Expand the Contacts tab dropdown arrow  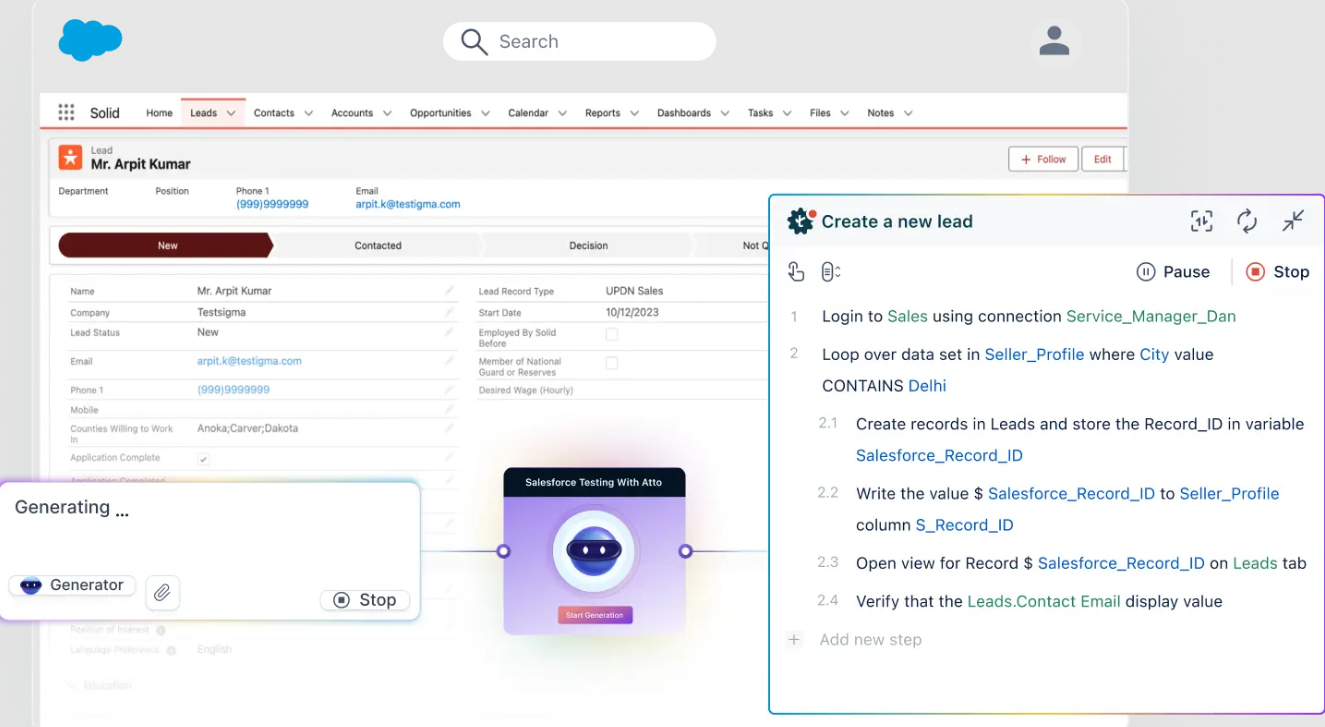[309, 113]
